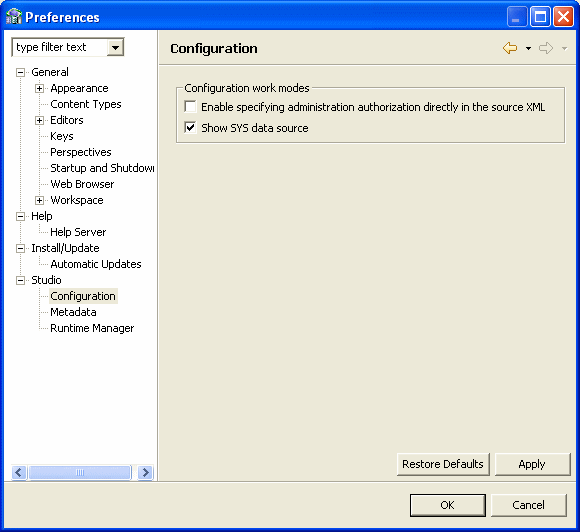
Task: Collapse the Studio tree node
Action: [x=21, y=280]
